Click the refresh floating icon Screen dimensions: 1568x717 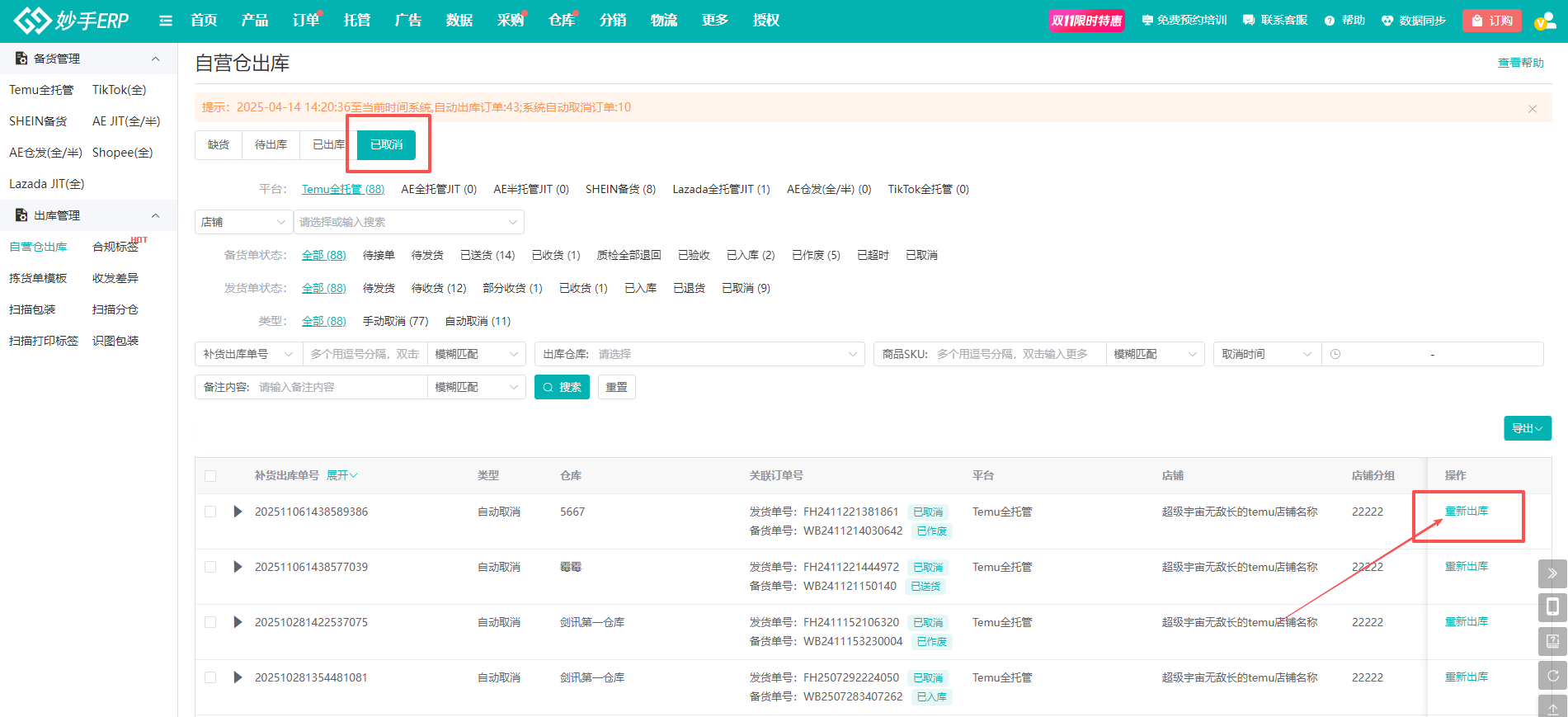pos(1552,676)
